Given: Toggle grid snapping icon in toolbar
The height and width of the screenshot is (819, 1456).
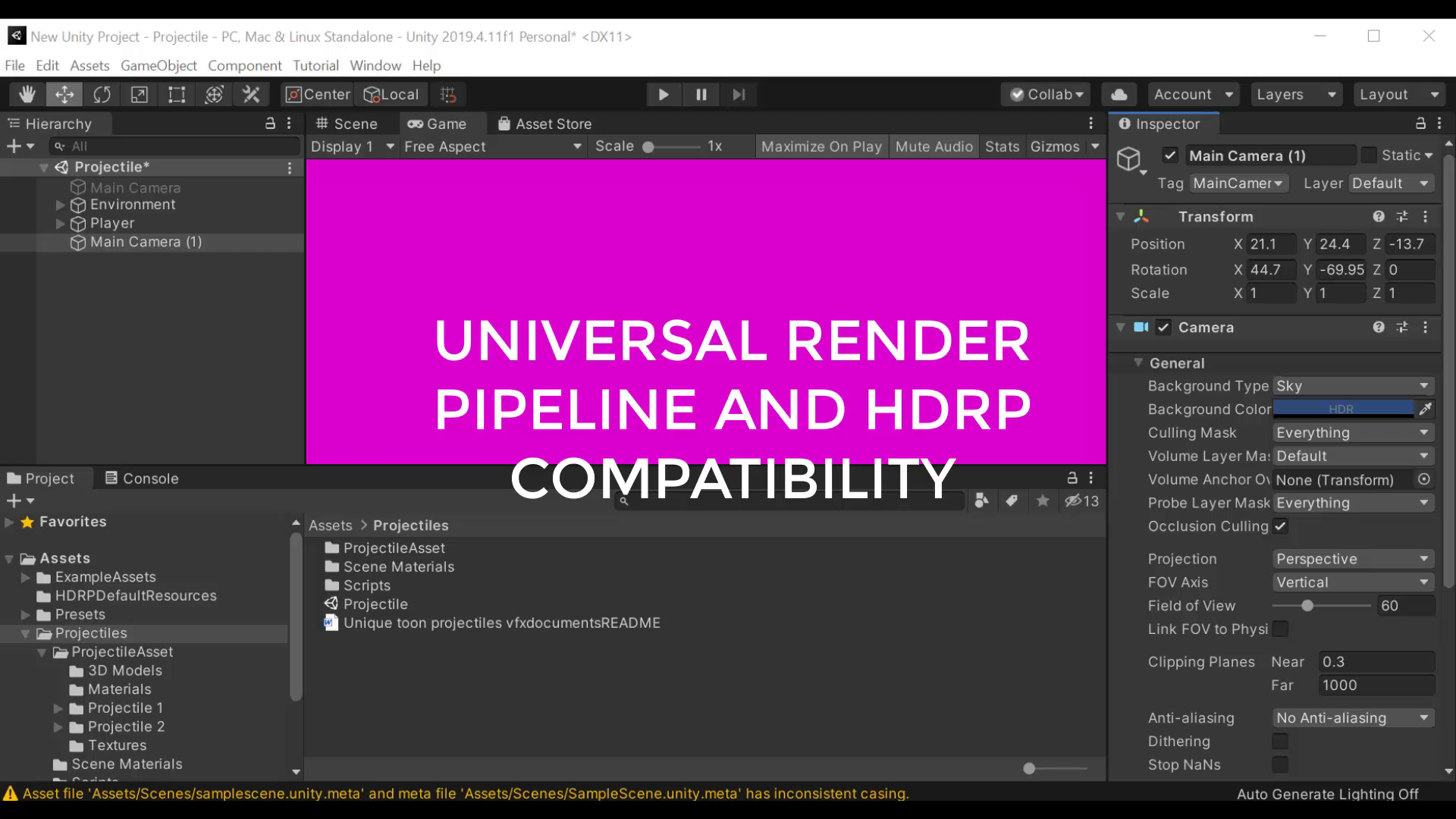Looking at the screenshot, I should tap(448, 94).
